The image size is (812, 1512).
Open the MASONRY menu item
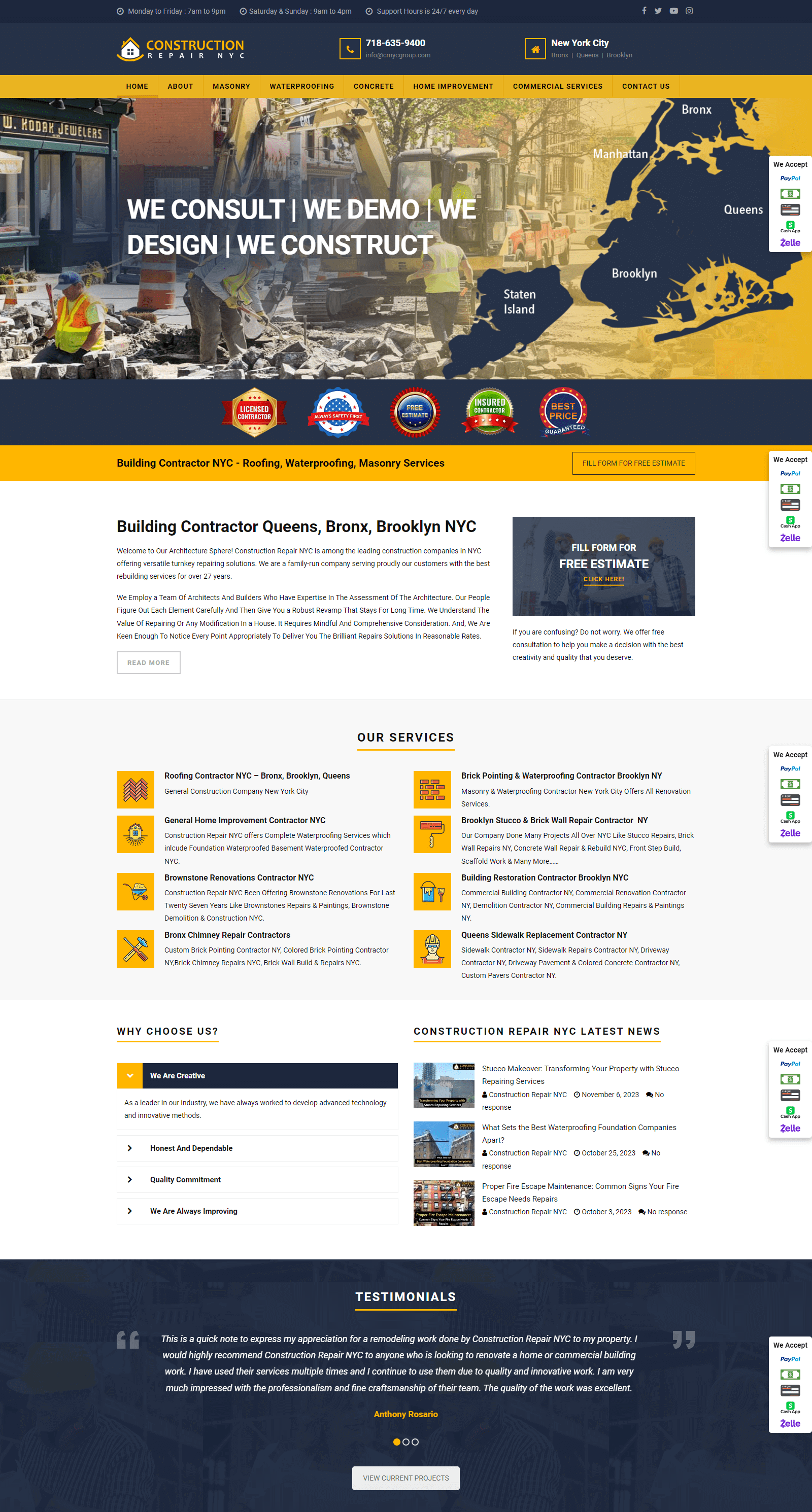click(x=231, y=86)
